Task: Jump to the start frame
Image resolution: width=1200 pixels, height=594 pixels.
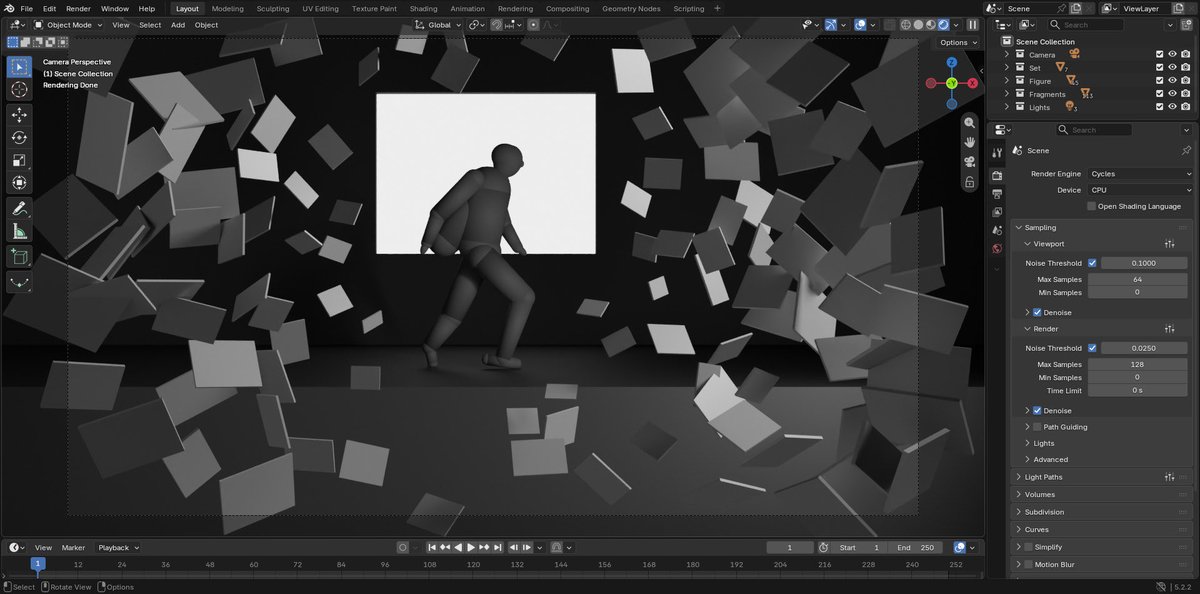Action: (433, 547)
